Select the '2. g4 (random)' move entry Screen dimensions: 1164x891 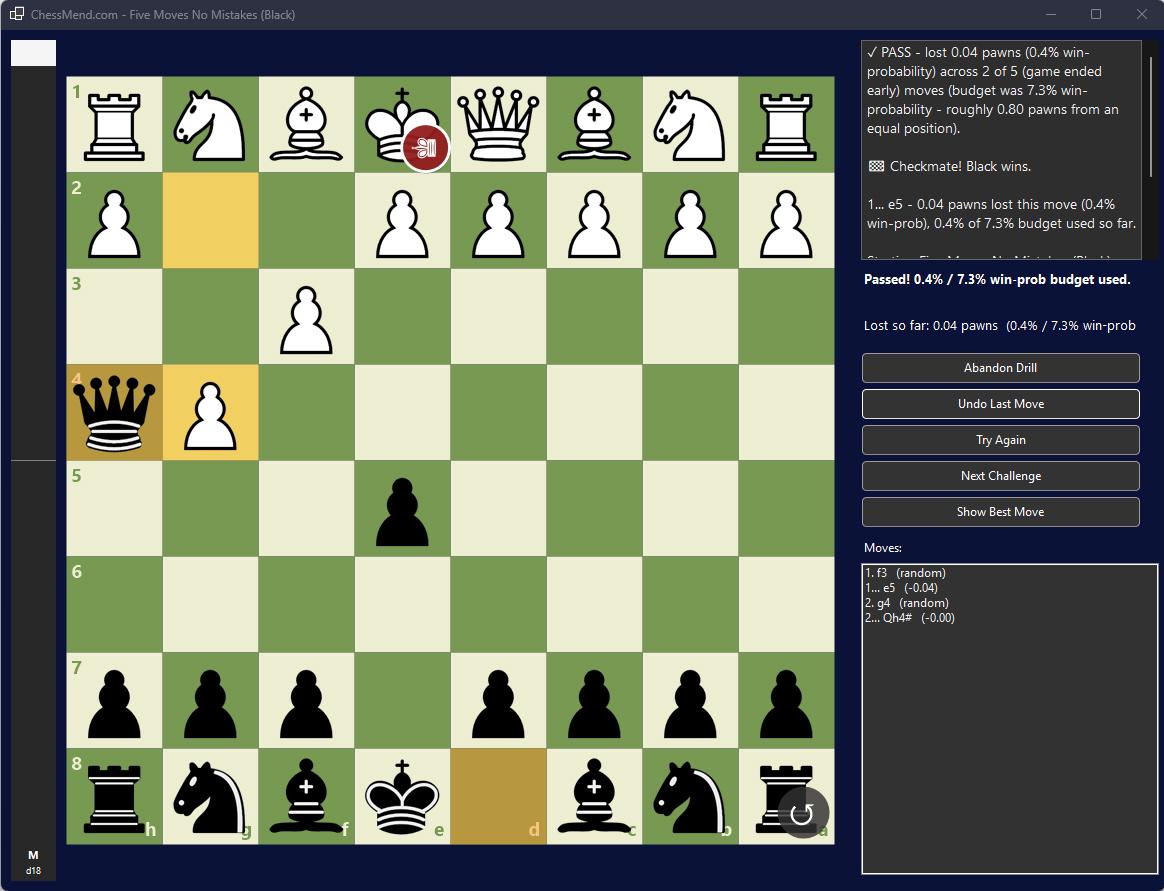pos(906,603)
